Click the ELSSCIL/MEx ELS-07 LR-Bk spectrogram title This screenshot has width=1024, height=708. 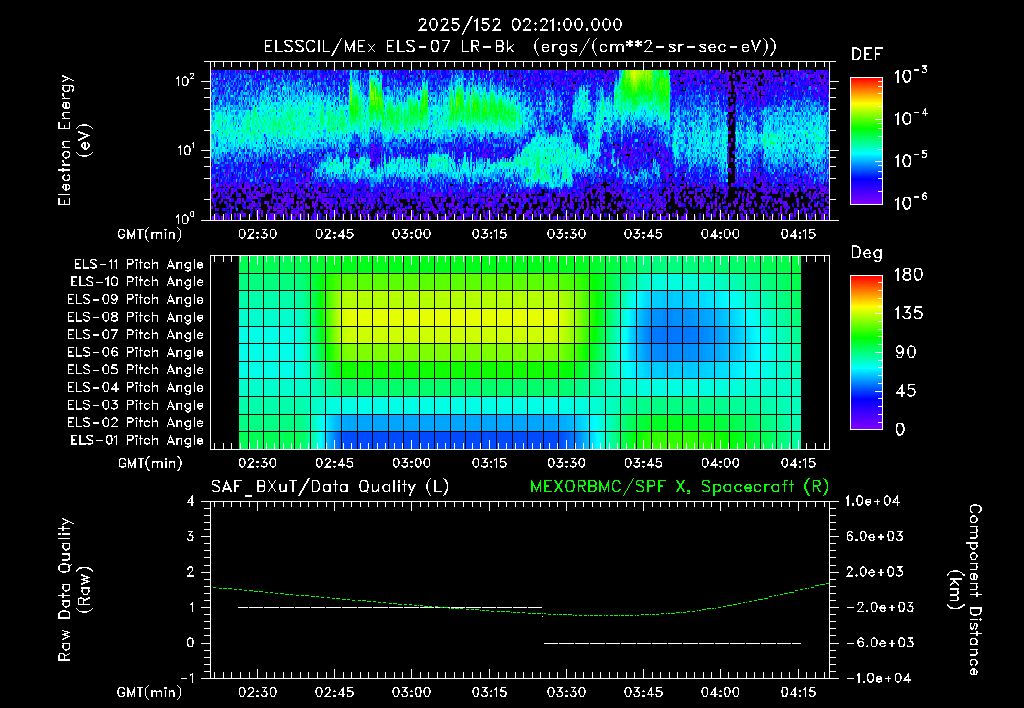pyautogui.click(x=520, y=47)
